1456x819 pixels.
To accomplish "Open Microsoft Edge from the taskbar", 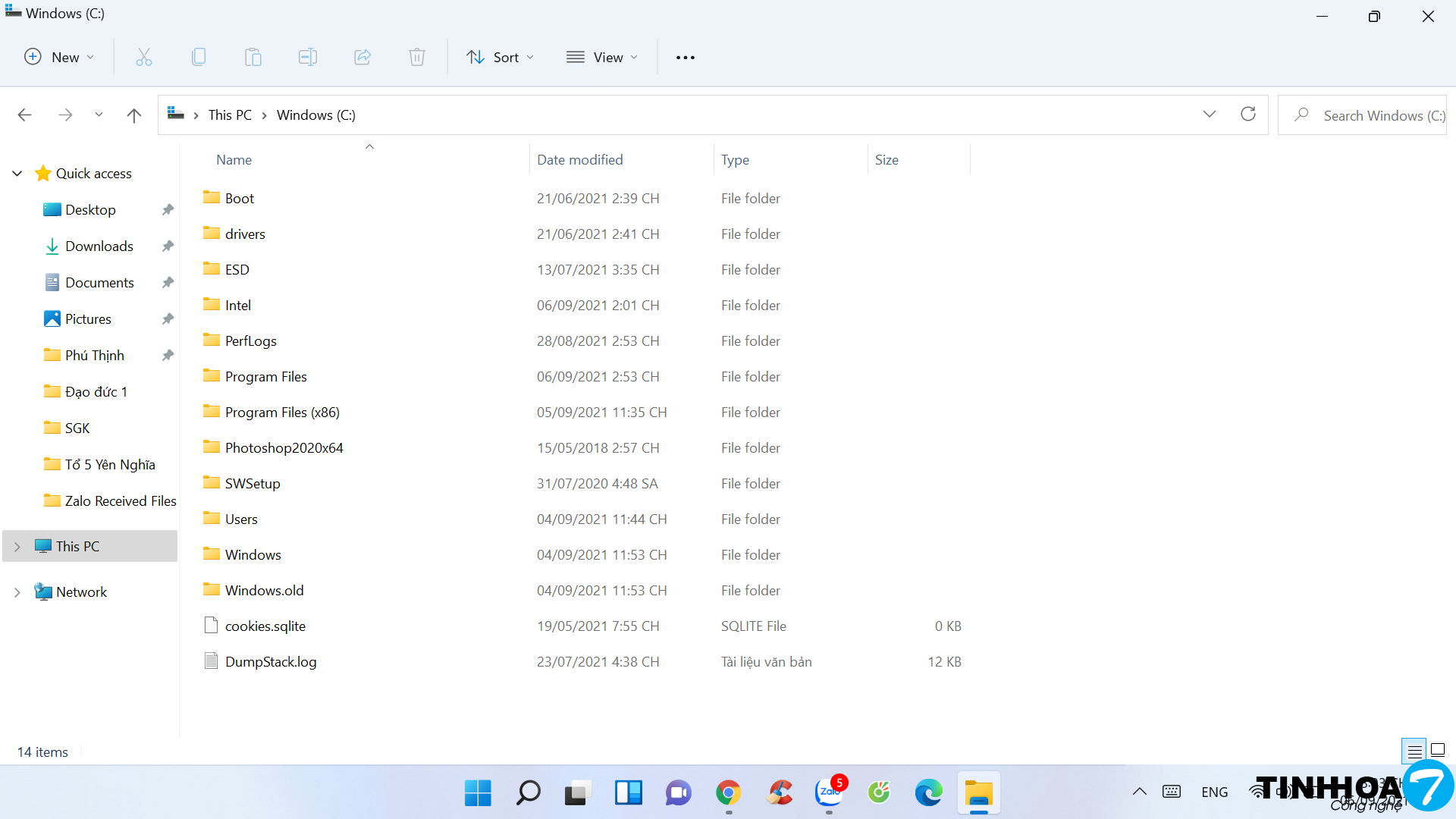I will coord(928,793).
